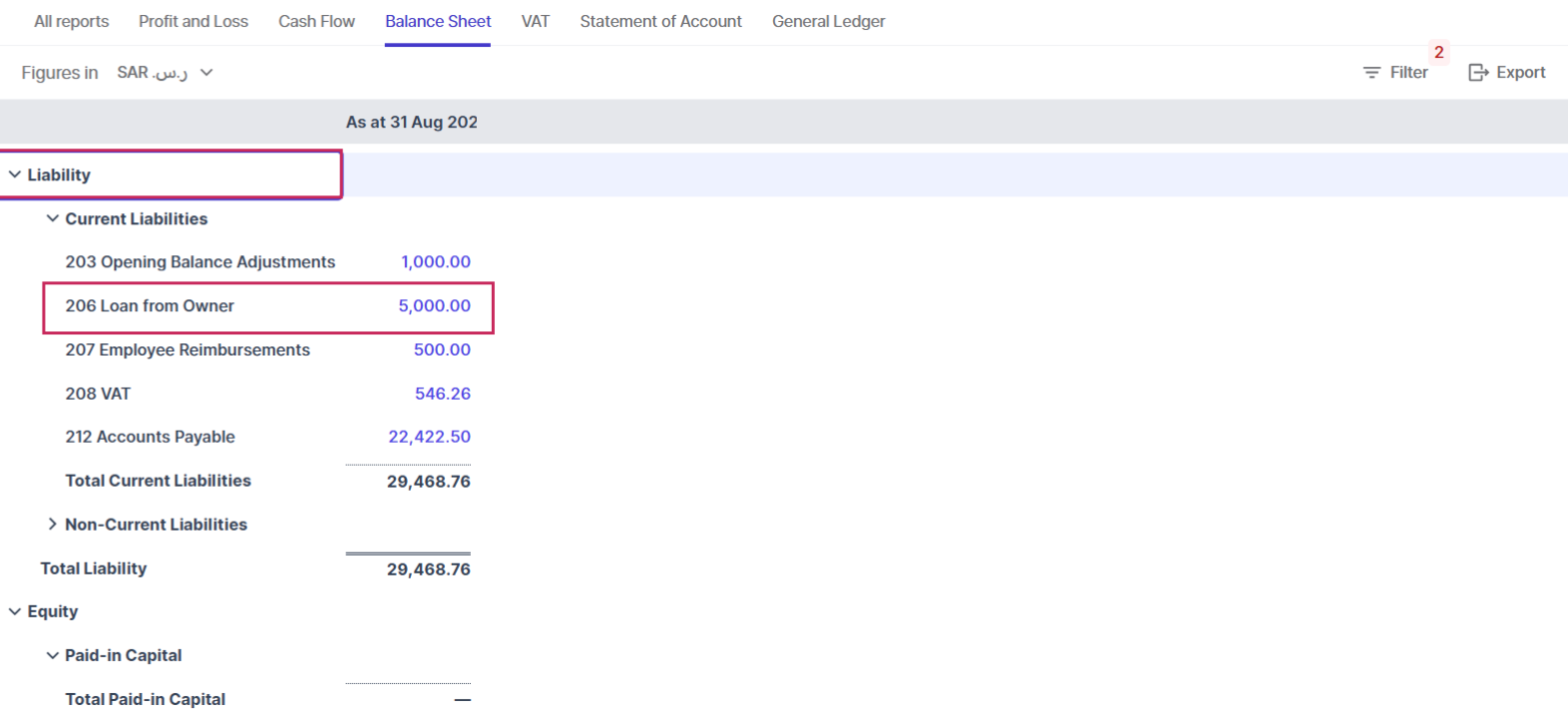Screen dimensions: 1568x715
Task: Open the 5,000.00 amount link
Action: click(435, 306)
